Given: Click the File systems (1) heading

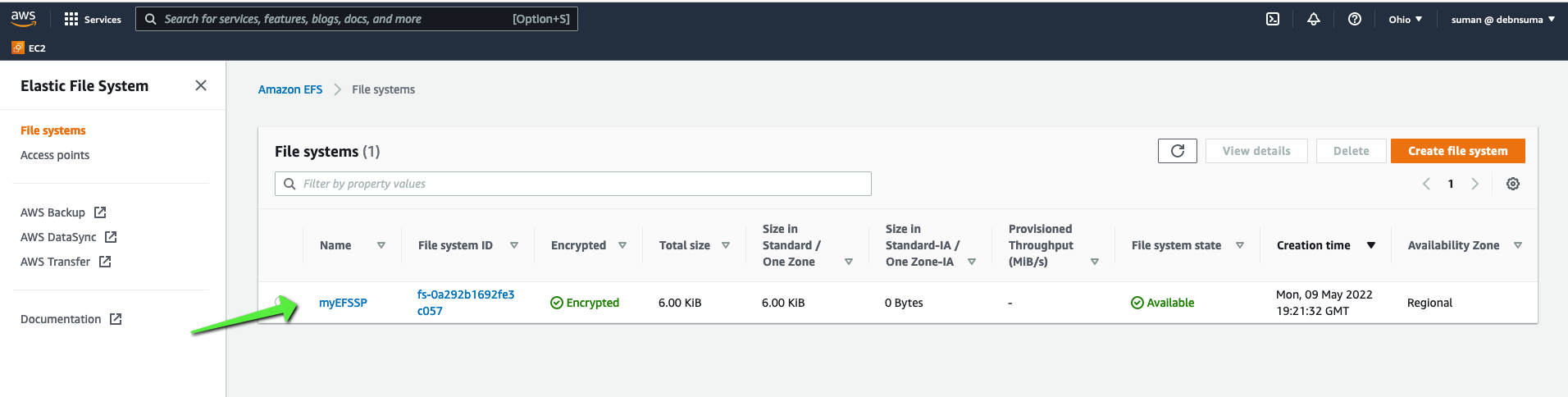Looking at the screenshot, I should pos(327,151).
